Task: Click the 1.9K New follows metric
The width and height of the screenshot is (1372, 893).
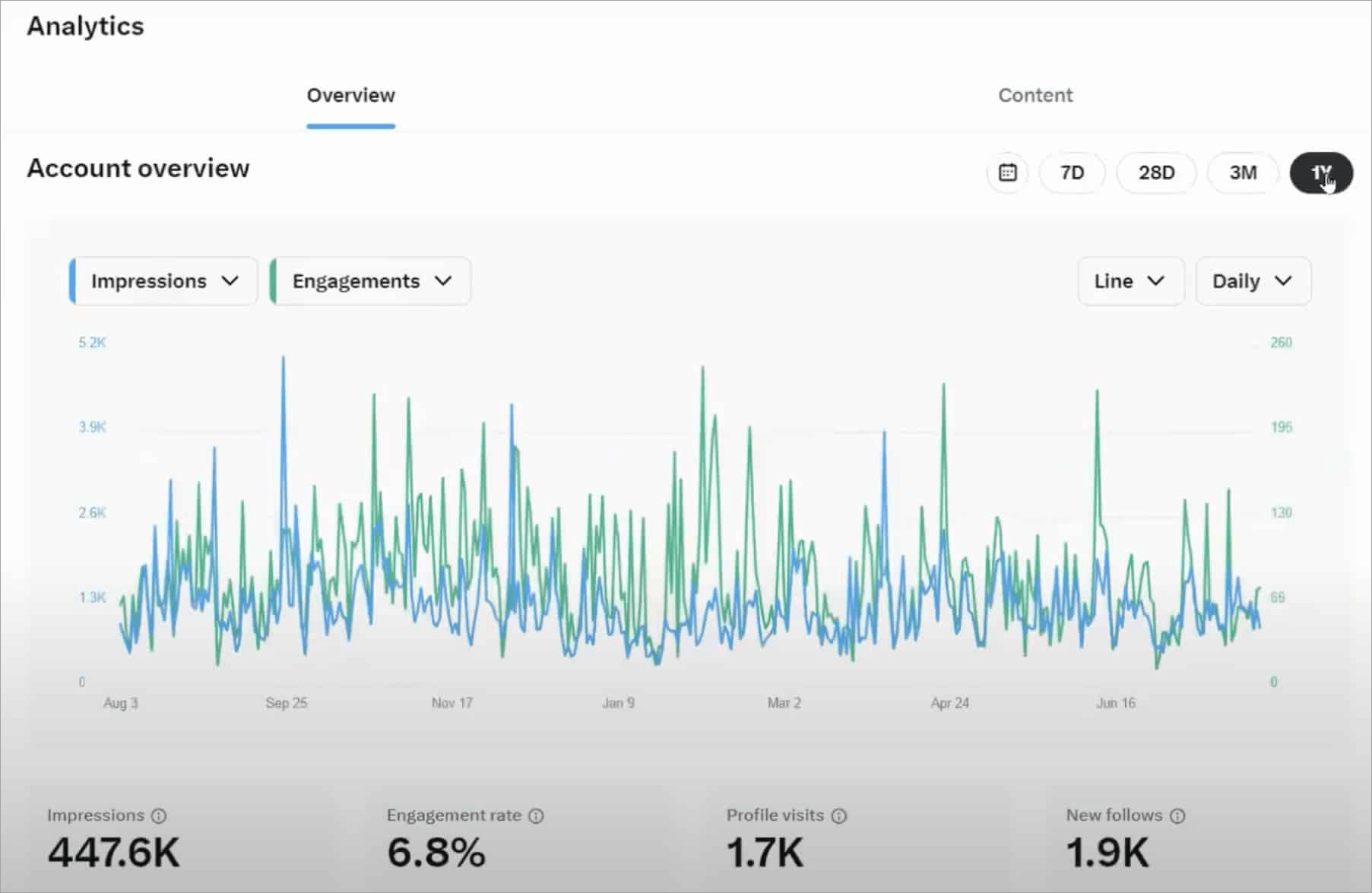Action: 1107,851
